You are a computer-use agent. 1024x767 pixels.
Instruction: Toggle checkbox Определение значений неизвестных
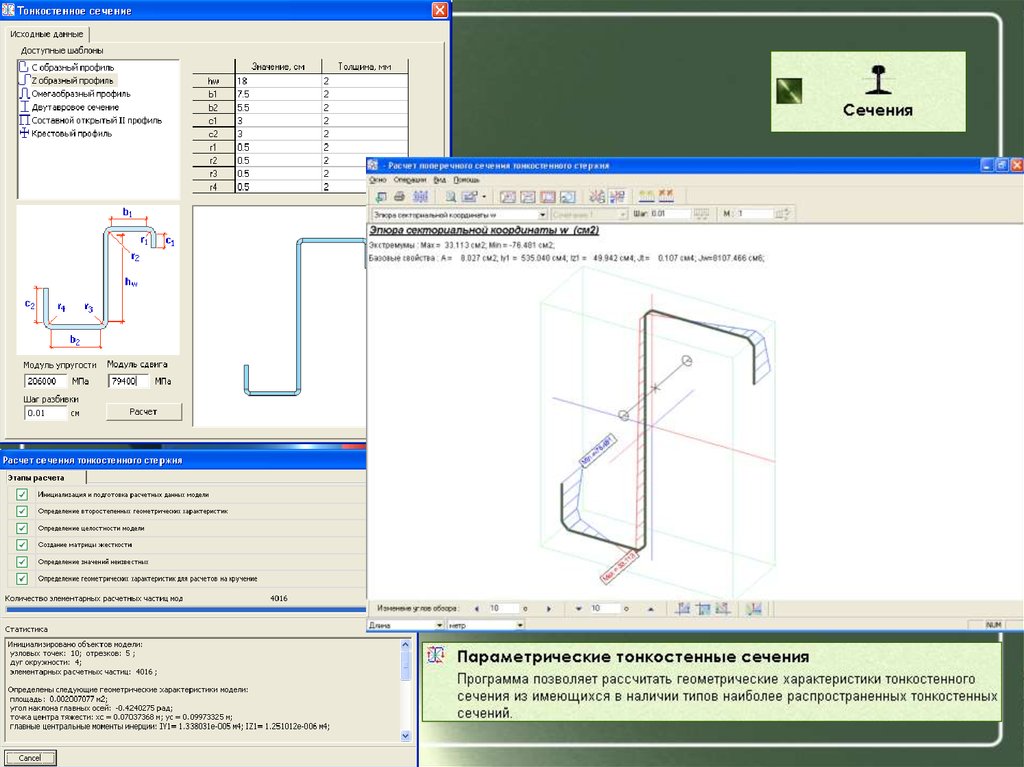tap(22, 561)
